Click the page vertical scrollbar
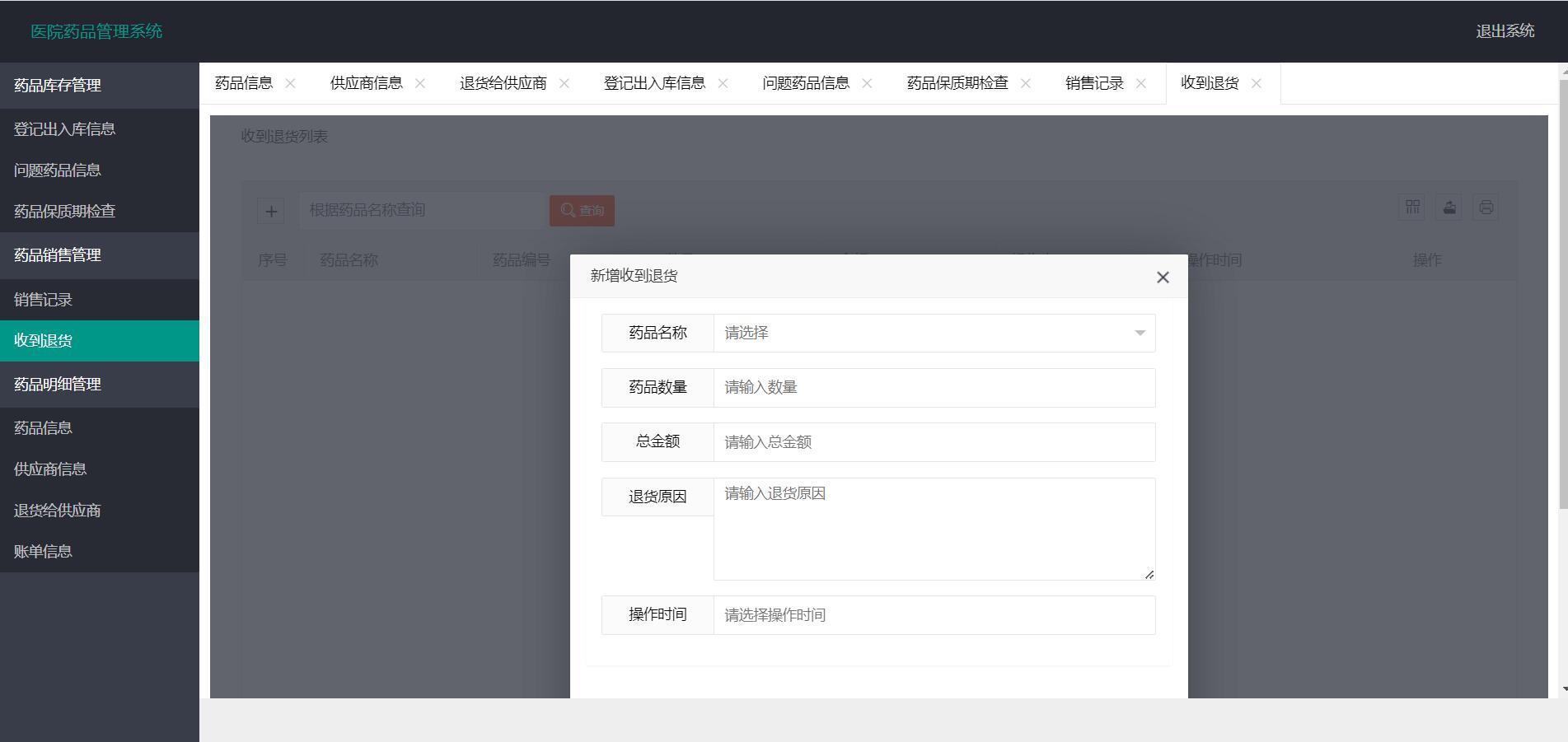 point(1563,296)
